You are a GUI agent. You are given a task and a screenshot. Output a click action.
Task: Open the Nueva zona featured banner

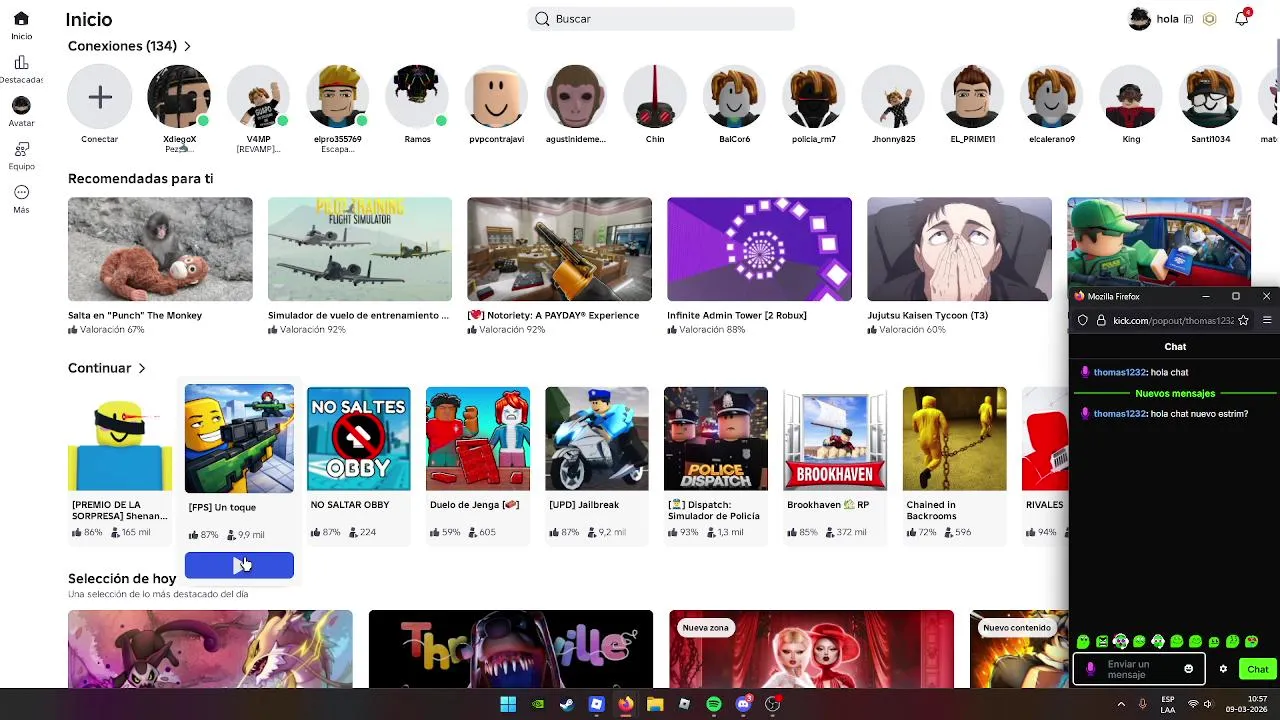click(x=811, y=649)
